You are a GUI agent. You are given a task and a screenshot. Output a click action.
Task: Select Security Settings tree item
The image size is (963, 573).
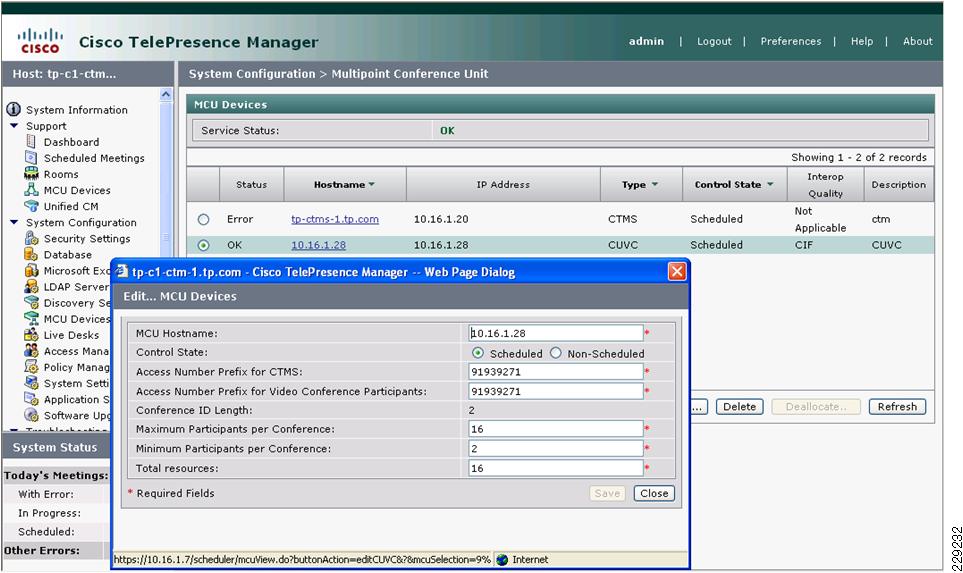point(87,238)
